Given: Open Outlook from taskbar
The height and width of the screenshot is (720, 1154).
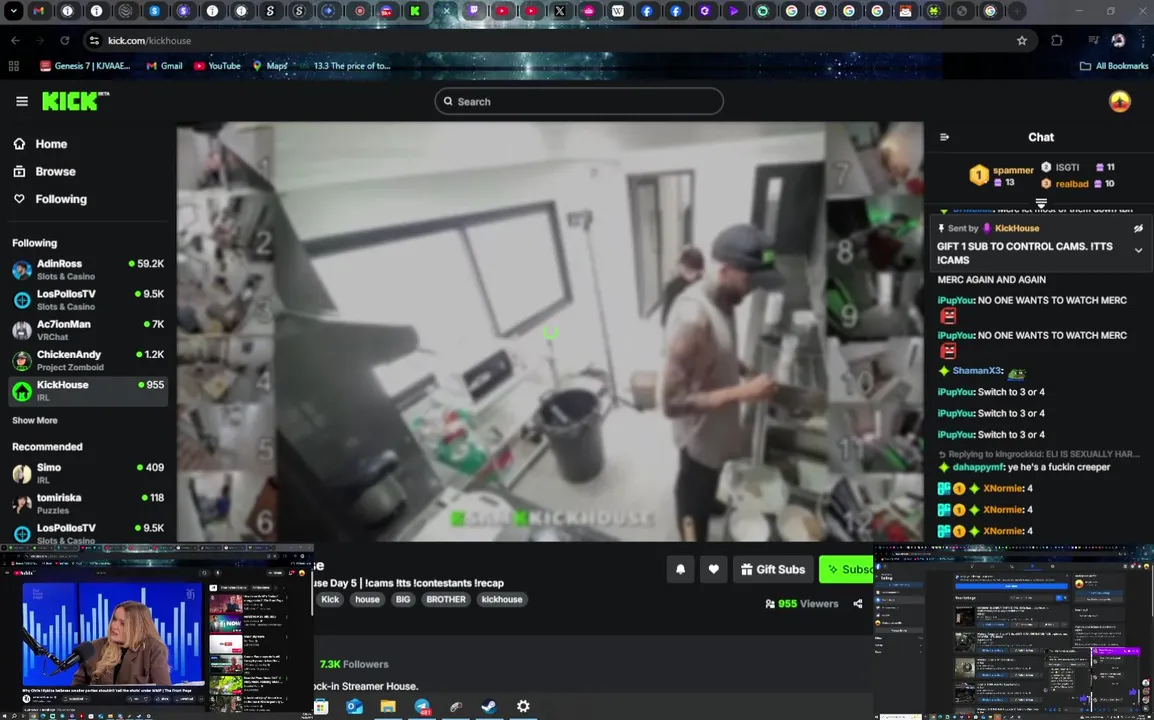Looking at the screenshot, I should tap(354, 707).
